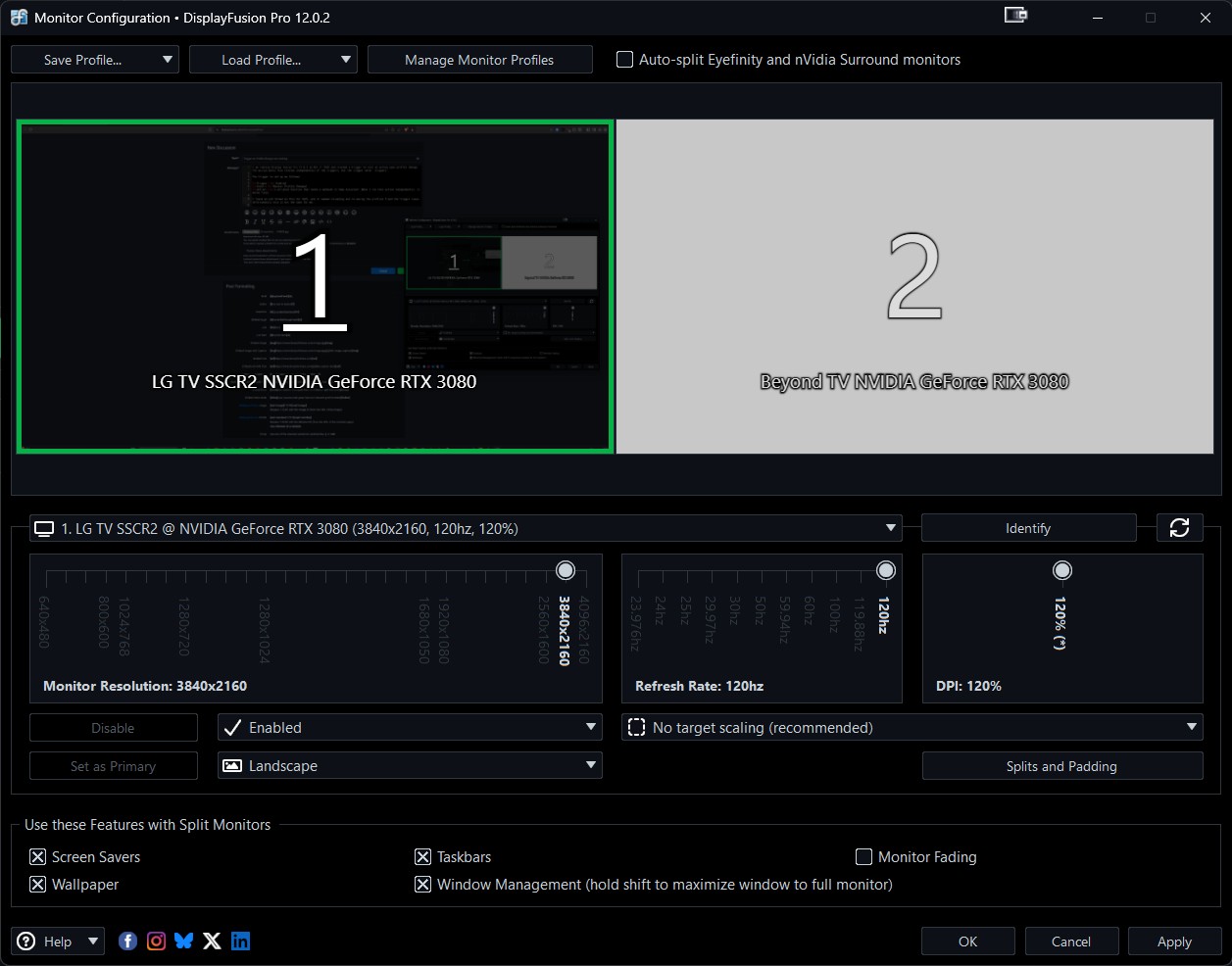The width and height of the screenshot is (1232, 966).
Task: Click the OK button
Action: (x=968, y=942)
